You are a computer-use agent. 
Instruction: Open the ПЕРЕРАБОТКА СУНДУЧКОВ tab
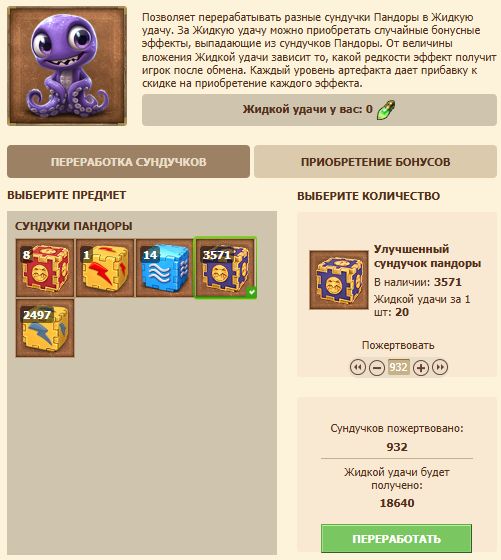129,162
